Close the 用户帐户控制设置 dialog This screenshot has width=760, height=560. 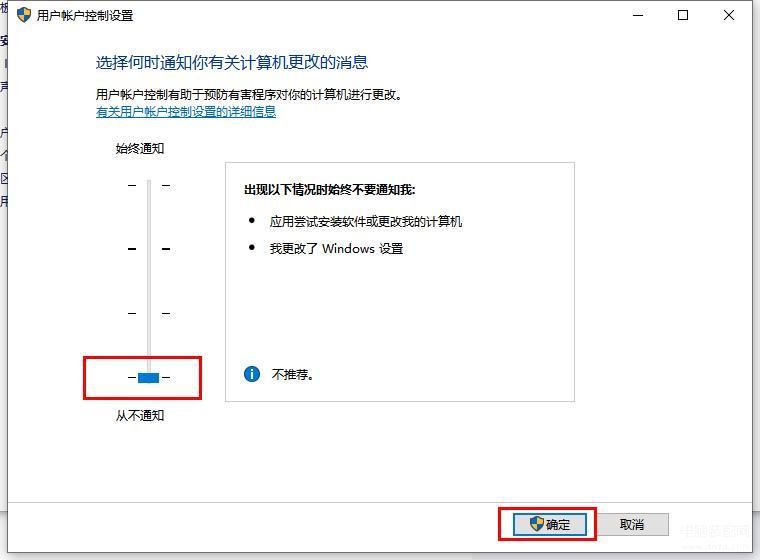coord(729,15)
